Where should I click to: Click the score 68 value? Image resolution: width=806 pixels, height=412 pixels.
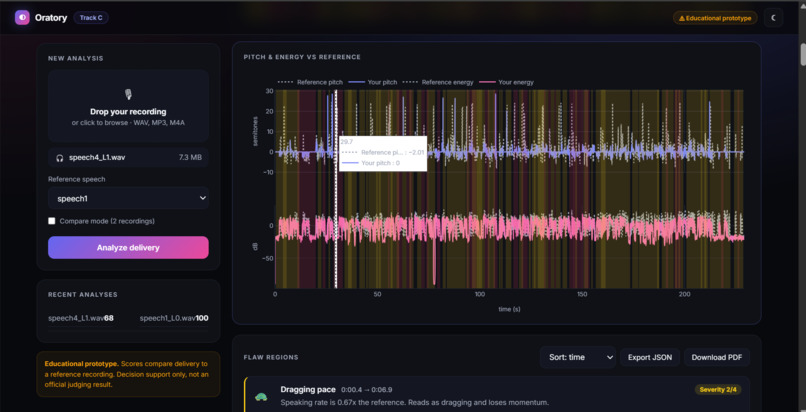(108, 318)
